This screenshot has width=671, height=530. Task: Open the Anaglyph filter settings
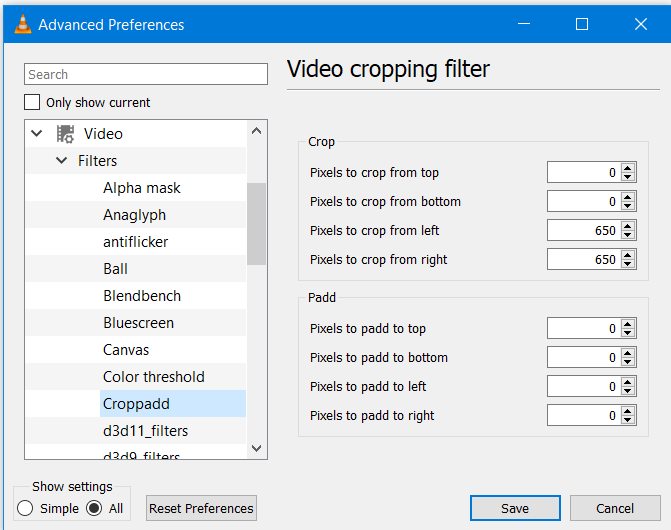pos(134,215)
